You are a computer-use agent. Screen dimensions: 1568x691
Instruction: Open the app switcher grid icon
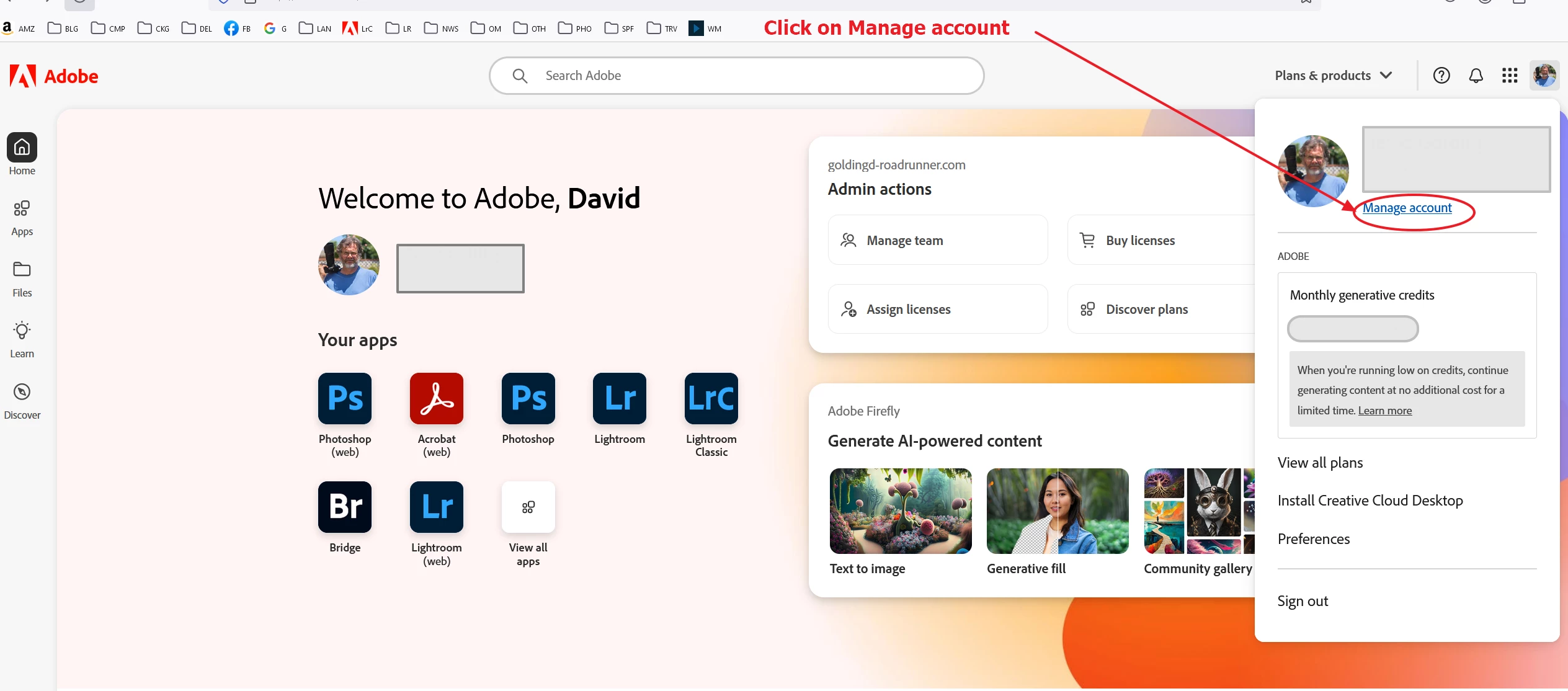1510,76
